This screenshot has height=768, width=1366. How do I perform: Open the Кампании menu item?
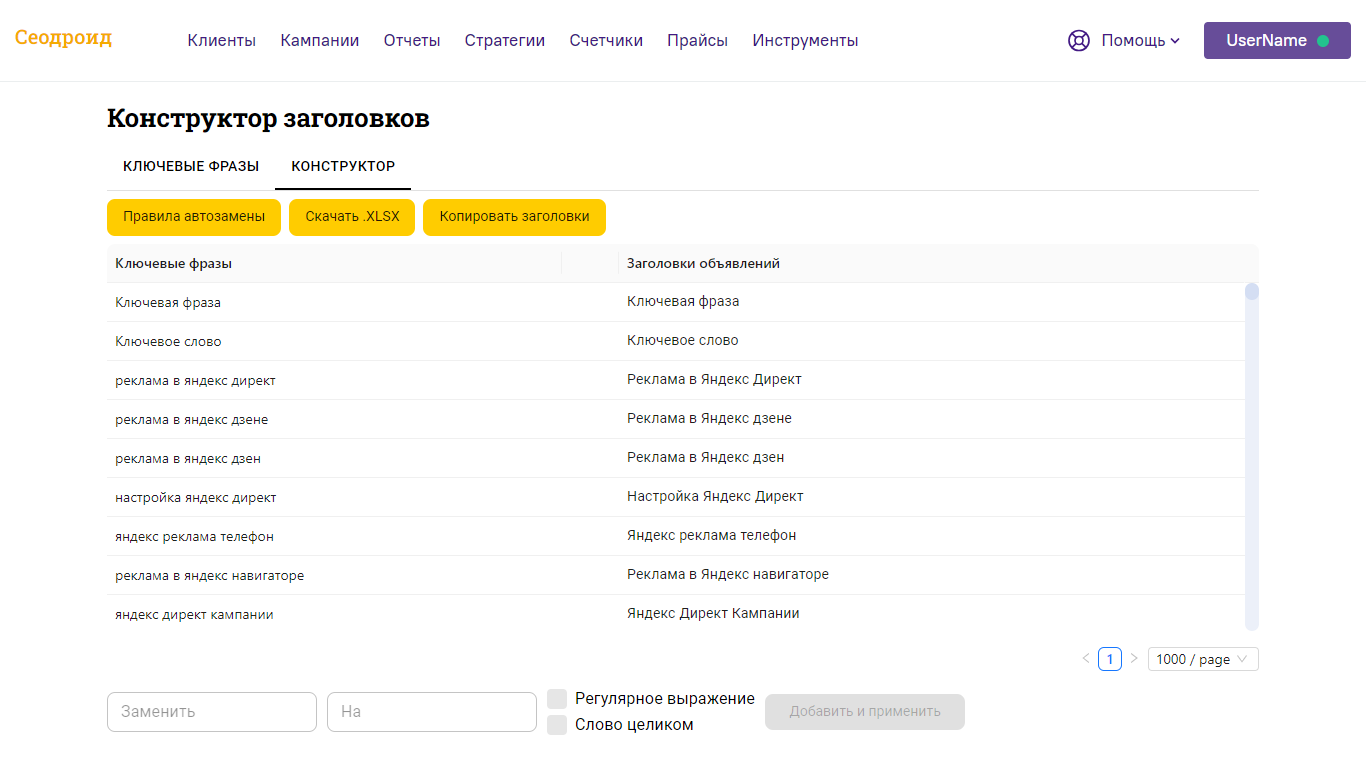point(320,41)
